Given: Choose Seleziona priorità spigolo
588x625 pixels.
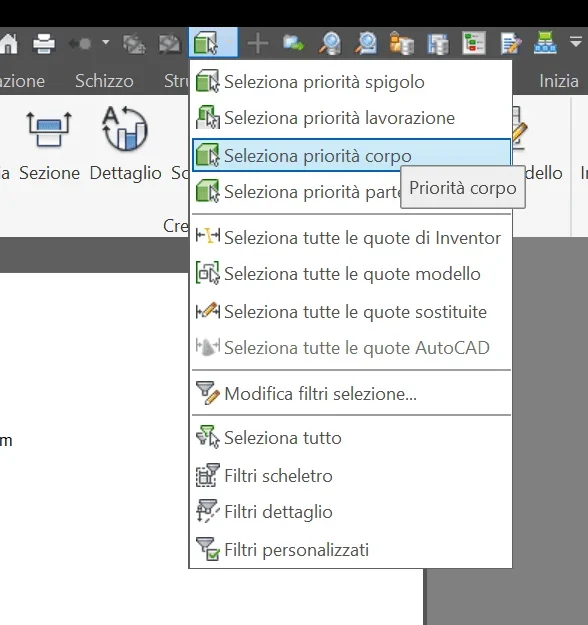Looking at the screenshot, I should pyautogui.click(x=351, y=82).
